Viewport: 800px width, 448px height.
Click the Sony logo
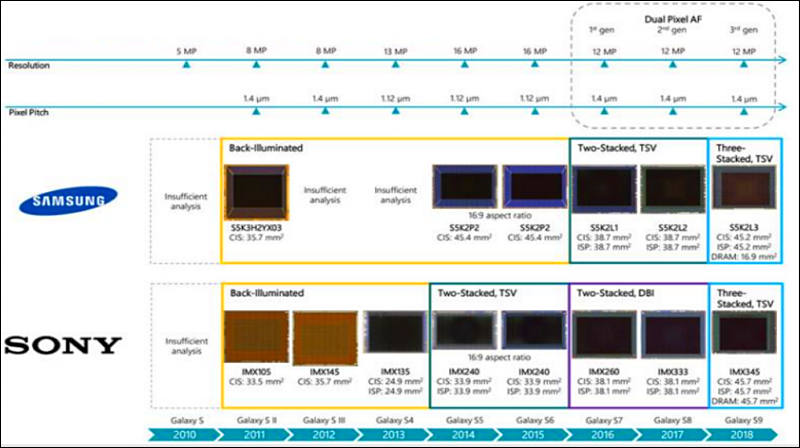[63, 345]
